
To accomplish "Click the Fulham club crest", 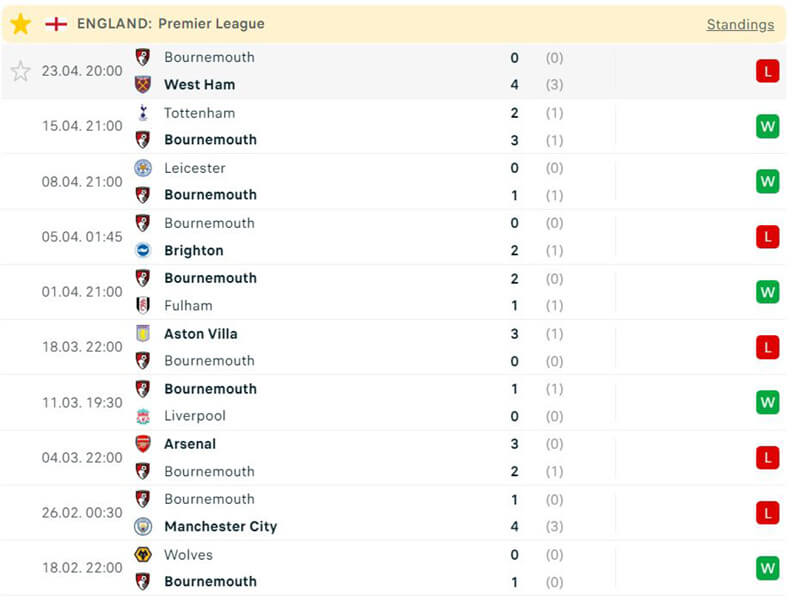I will (x=143, y=305).
